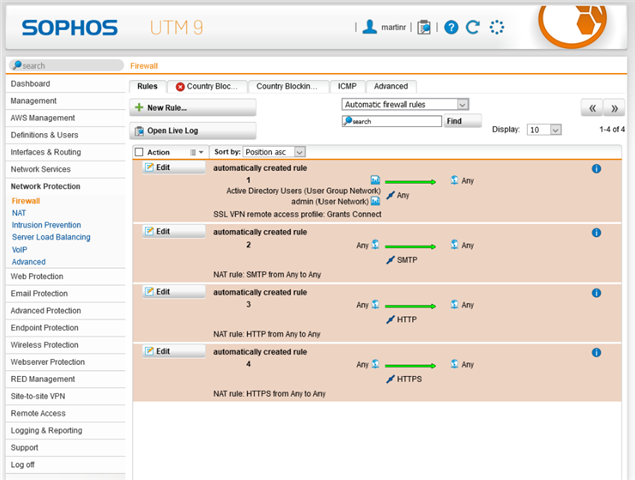Expand Definitions & Users menu section
The image size is (635, 480).
pos(44,135)
